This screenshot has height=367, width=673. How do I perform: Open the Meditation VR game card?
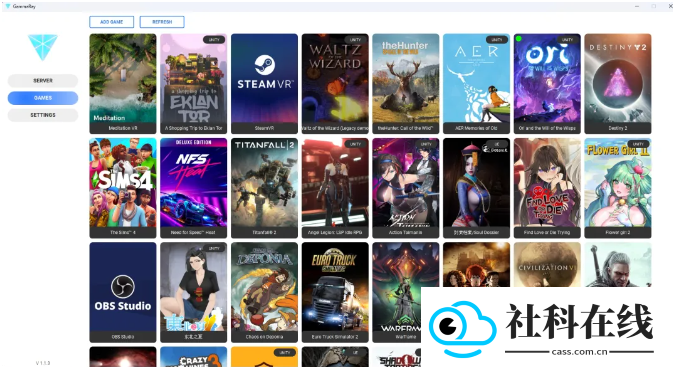123,84
